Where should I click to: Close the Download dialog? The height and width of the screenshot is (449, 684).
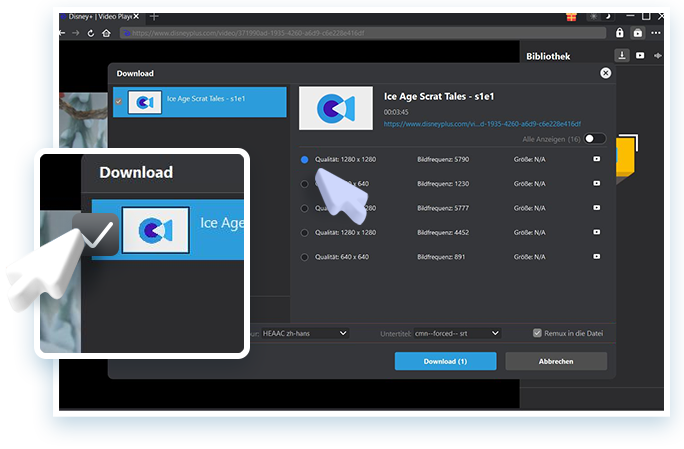click(605, 73)
